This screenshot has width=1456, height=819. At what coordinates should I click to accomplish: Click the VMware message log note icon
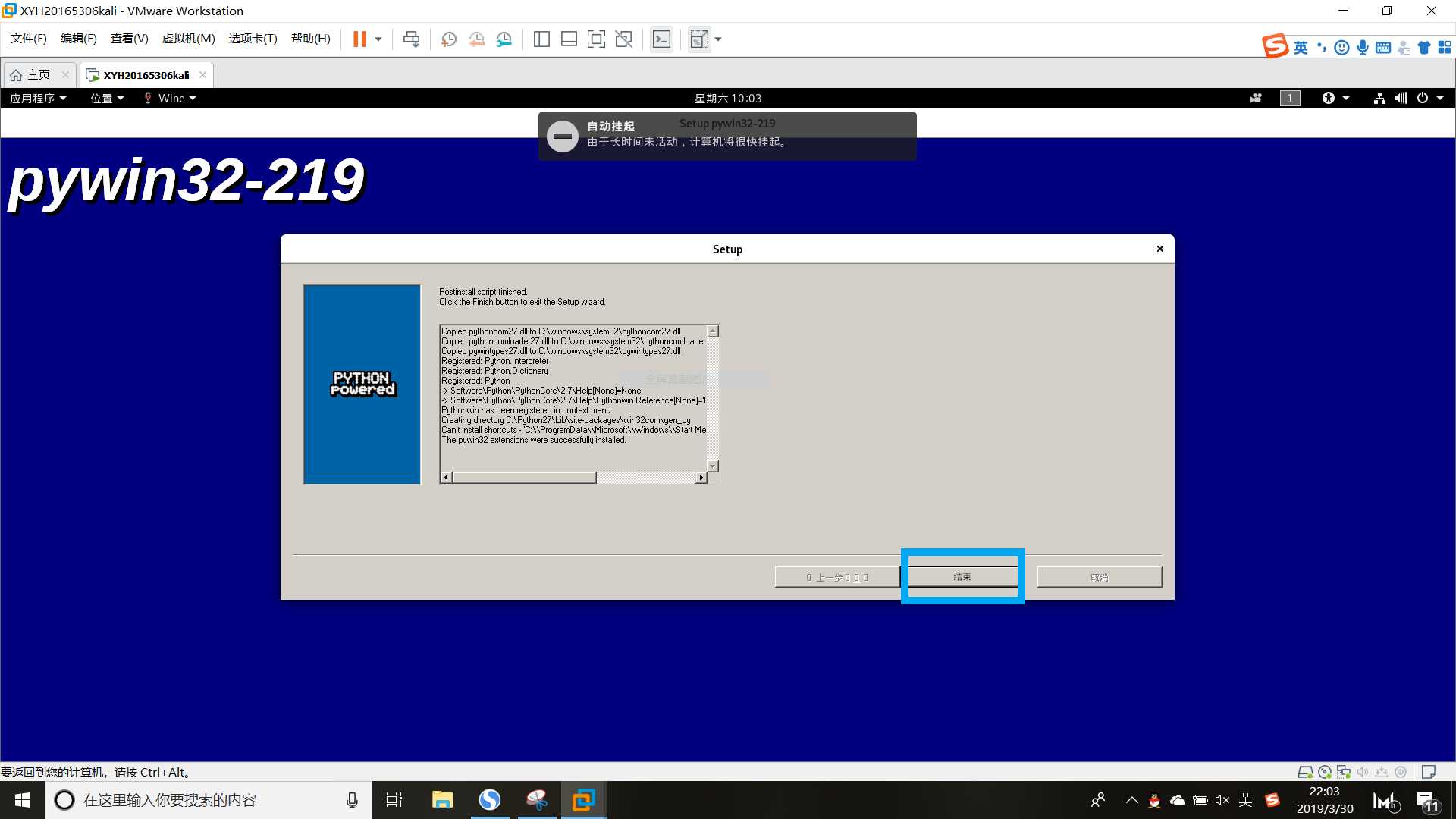(1429, 772)
